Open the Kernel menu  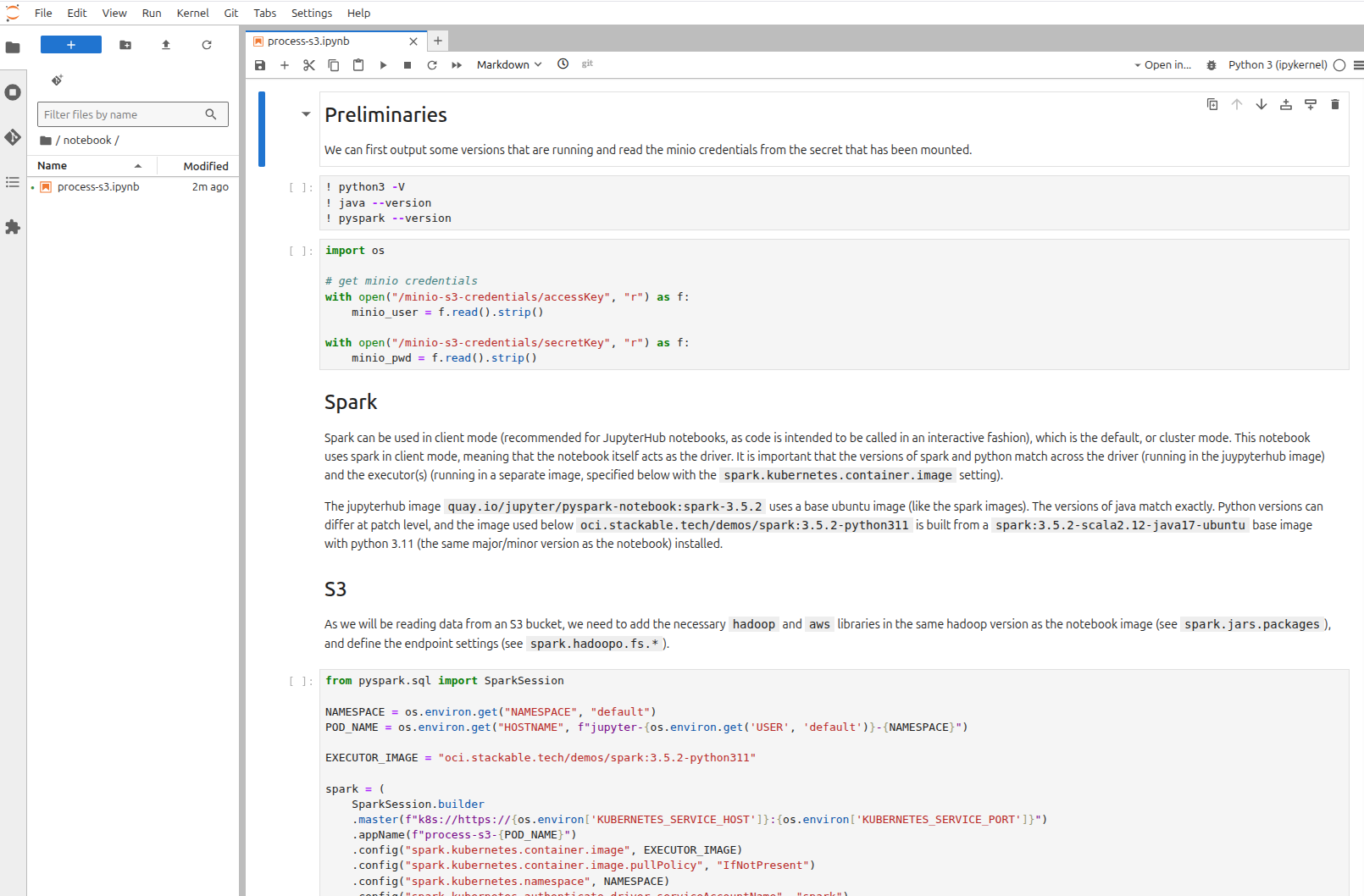pos(192,13)
